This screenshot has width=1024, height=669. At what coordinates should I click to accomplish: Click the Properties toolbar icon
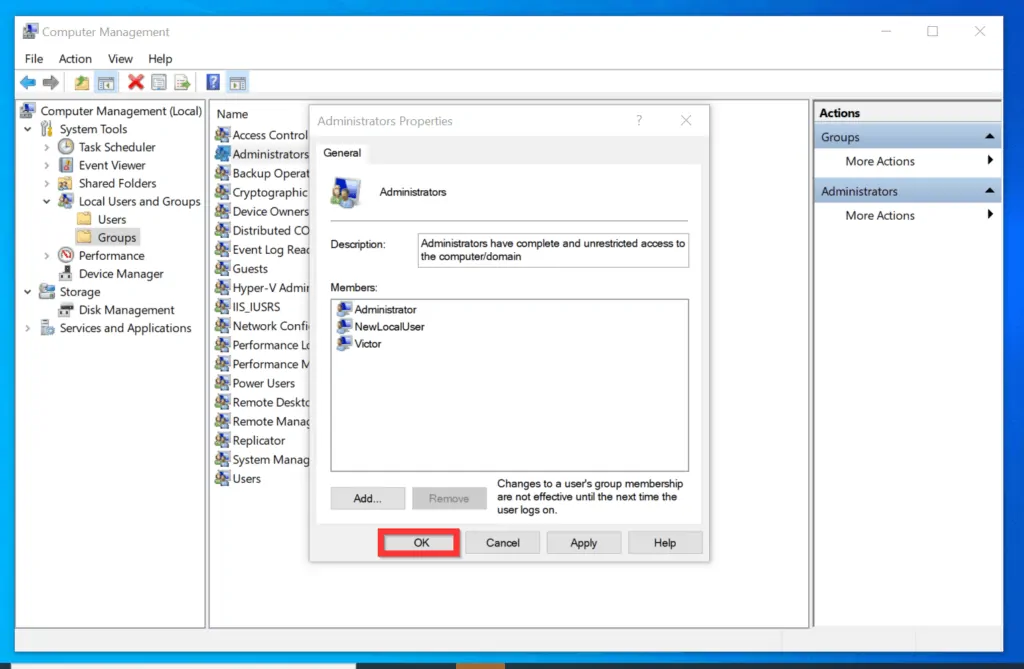[x=159, y=82]
